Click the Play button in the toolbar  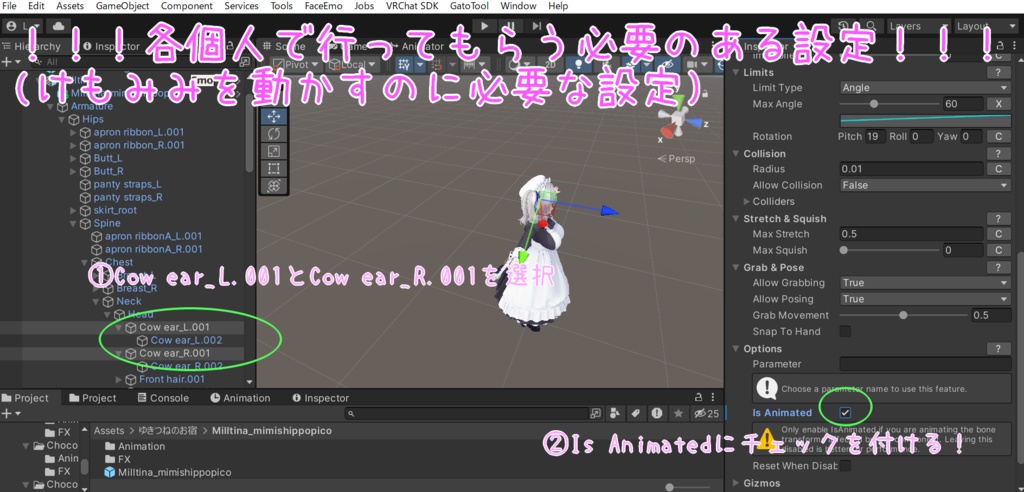tap(485, 26)
